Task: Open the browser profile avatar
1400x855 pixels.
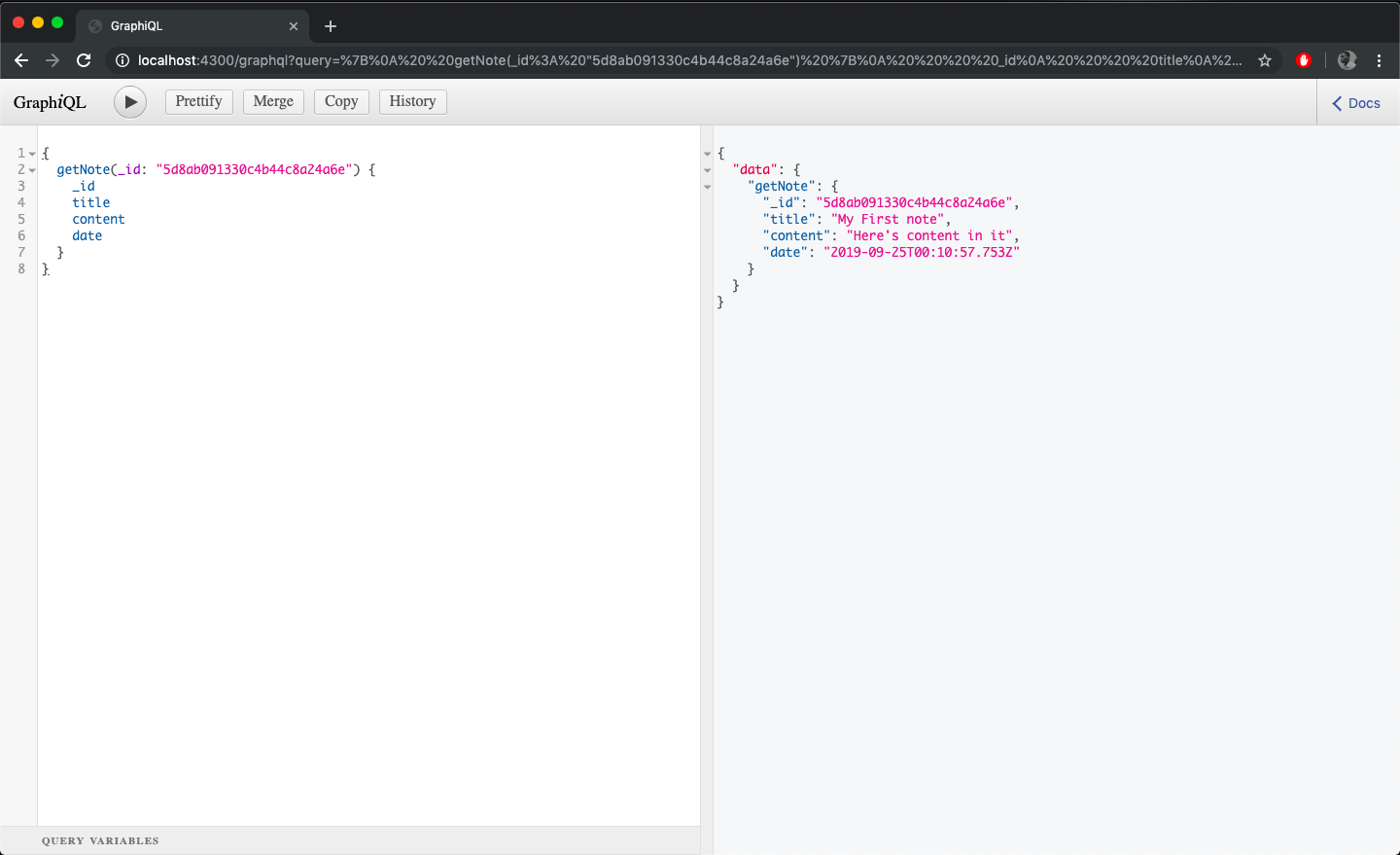Action: 1347,60
